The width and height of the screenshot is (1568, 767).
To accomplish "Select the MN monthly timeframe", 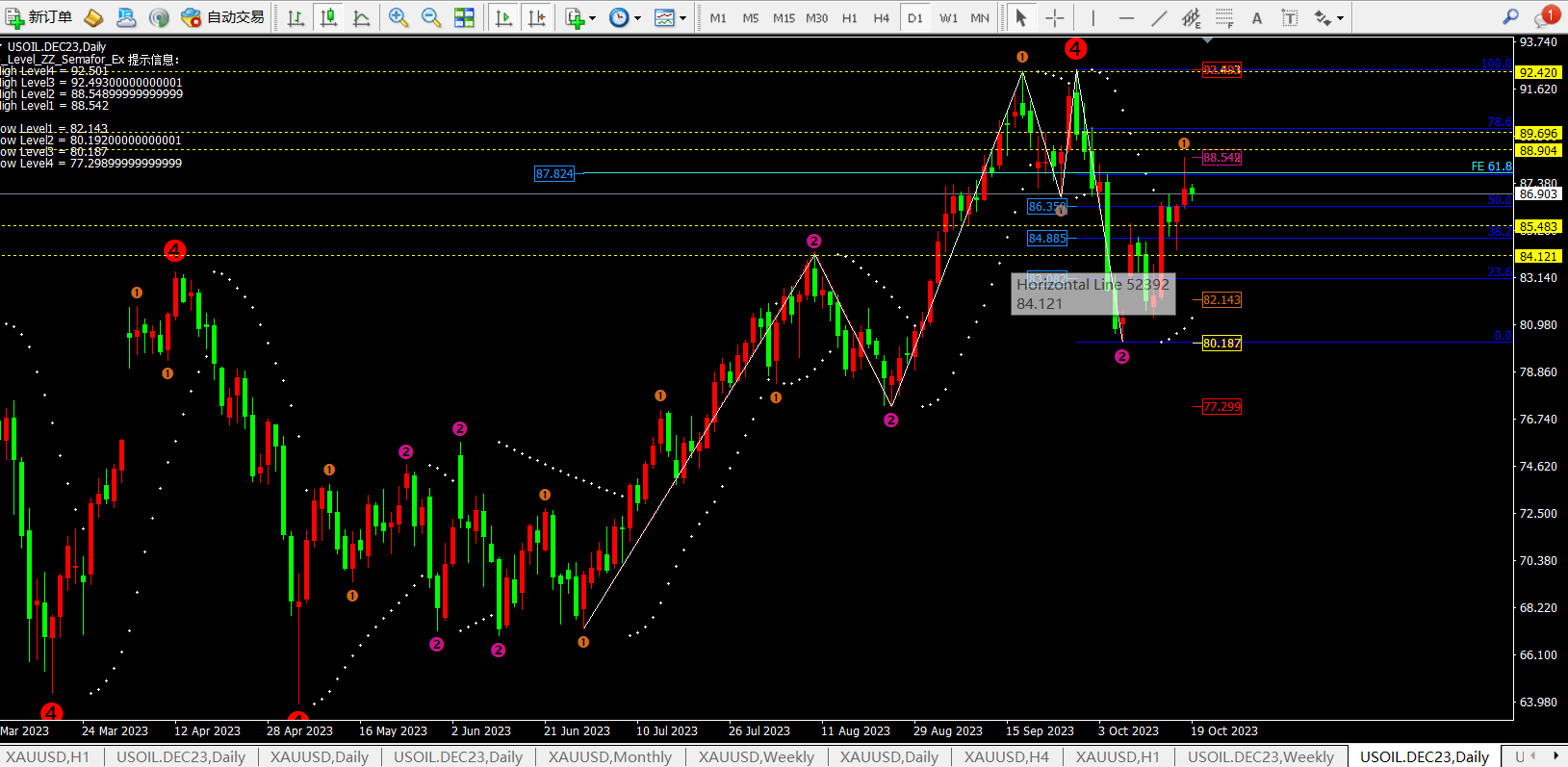I will 980,17.
